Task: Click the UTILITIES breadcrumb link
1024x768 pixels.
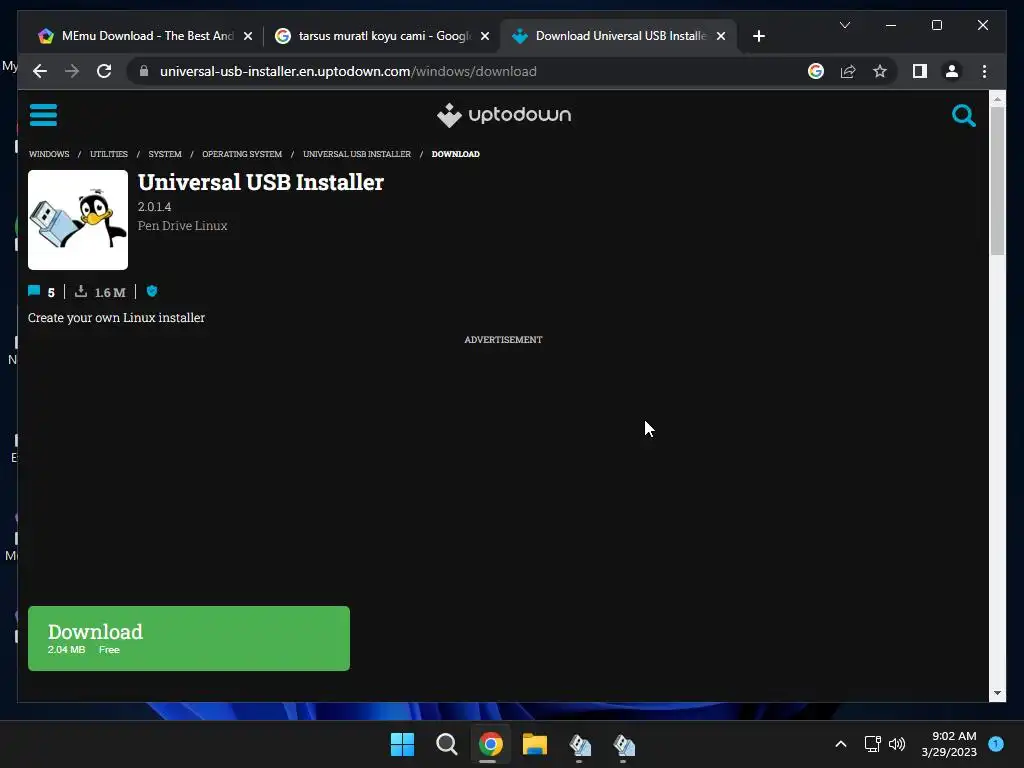Action: click(x=109, y=154)
